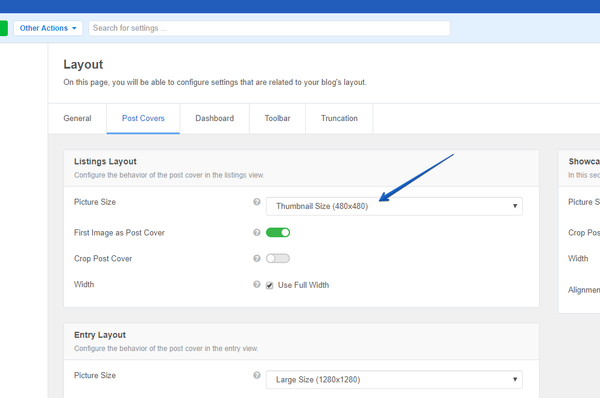Click the Layout page title

point(83,64)
